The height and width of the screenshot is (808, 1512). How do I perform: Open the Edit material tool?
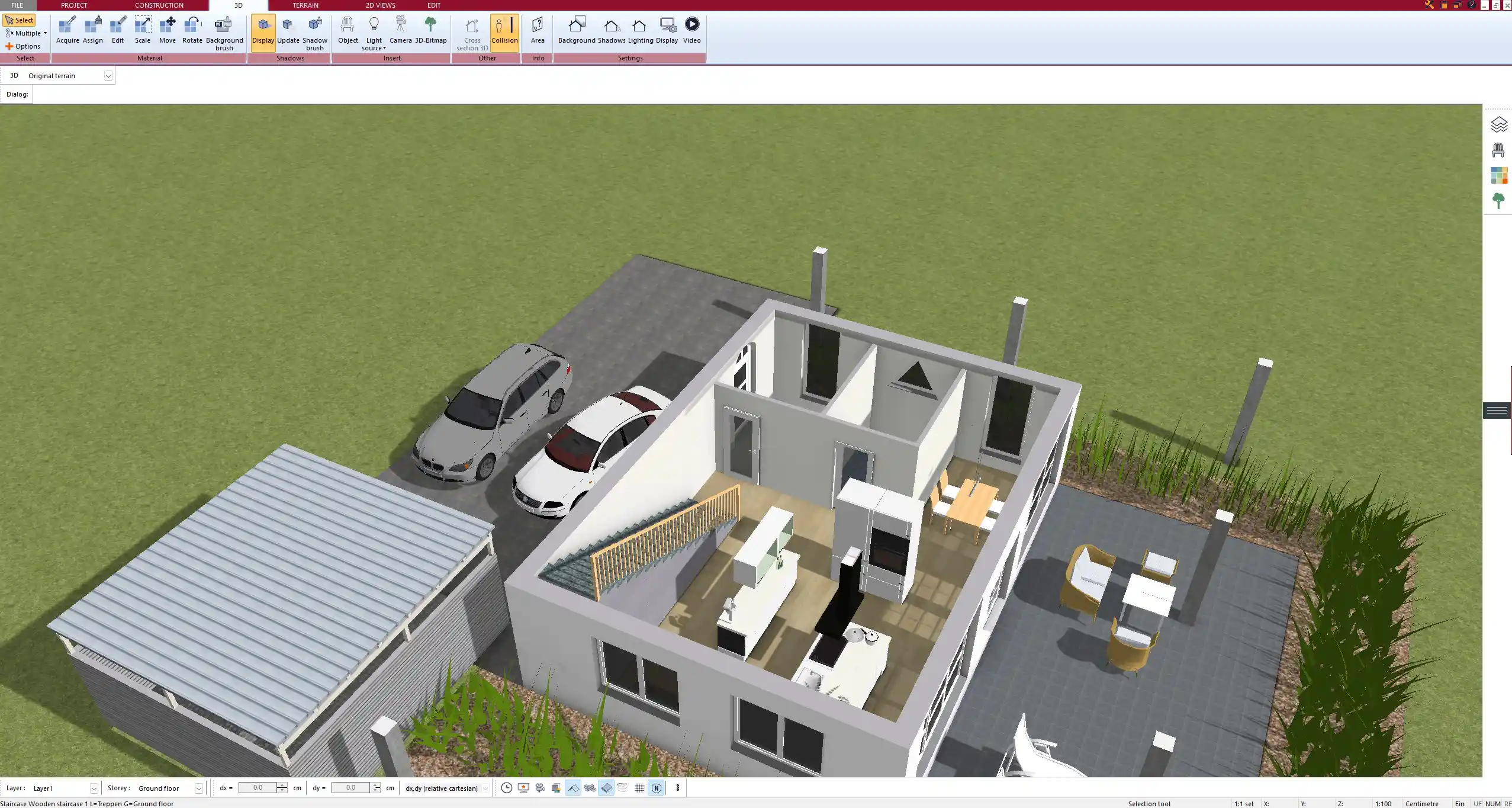click(118, 31)
